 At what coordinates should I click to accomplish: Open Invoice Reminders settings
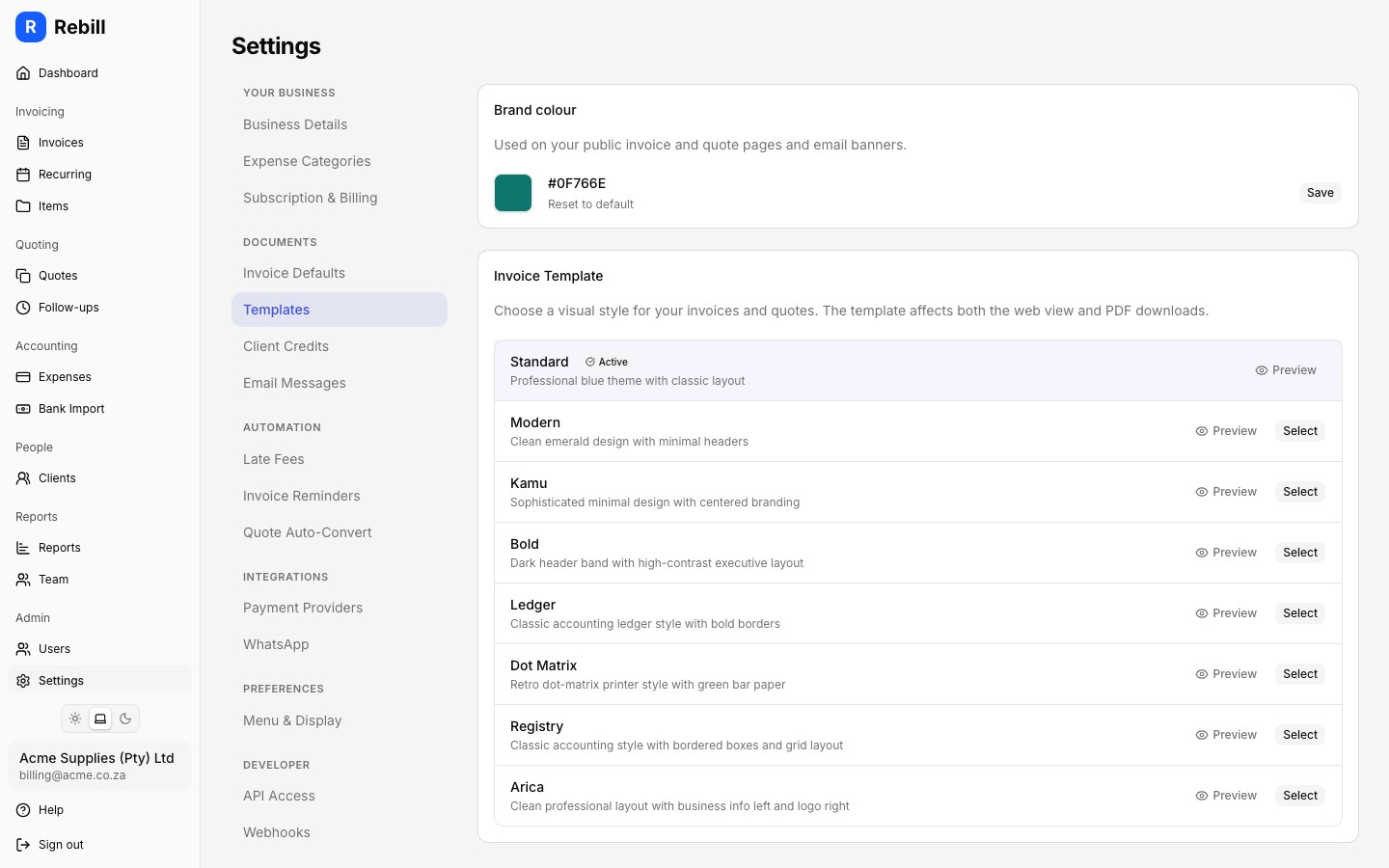pyautogui.click(x=340, y=496)
